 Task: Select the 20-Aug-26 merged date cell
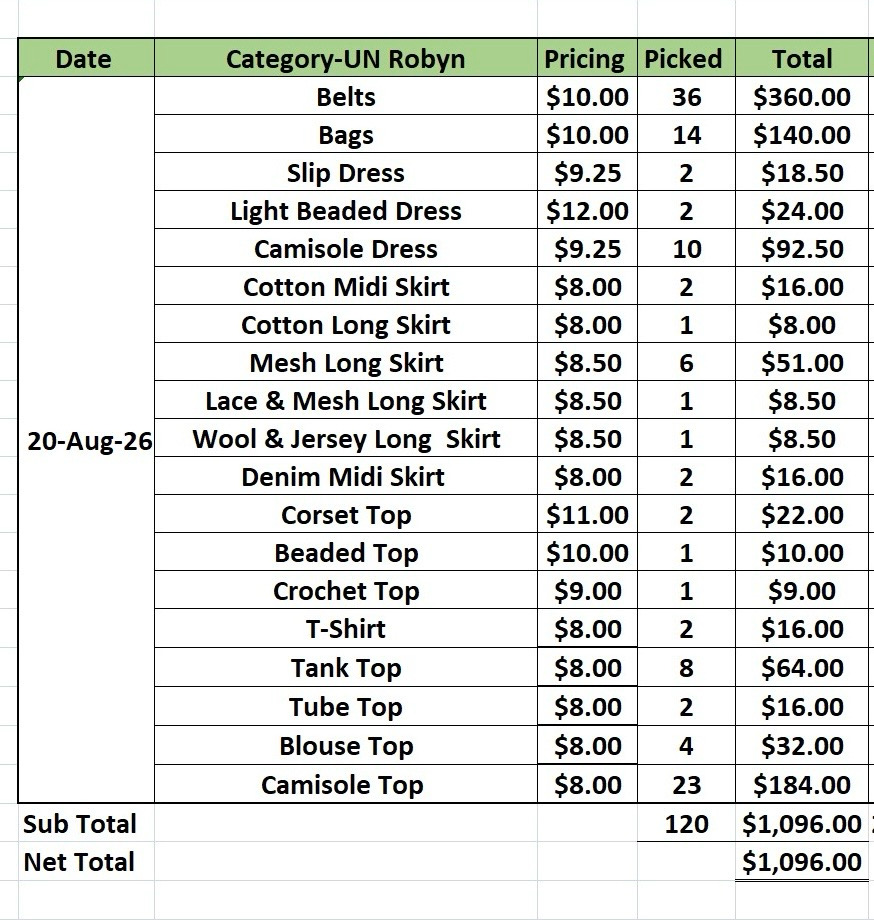coord(86,440)
